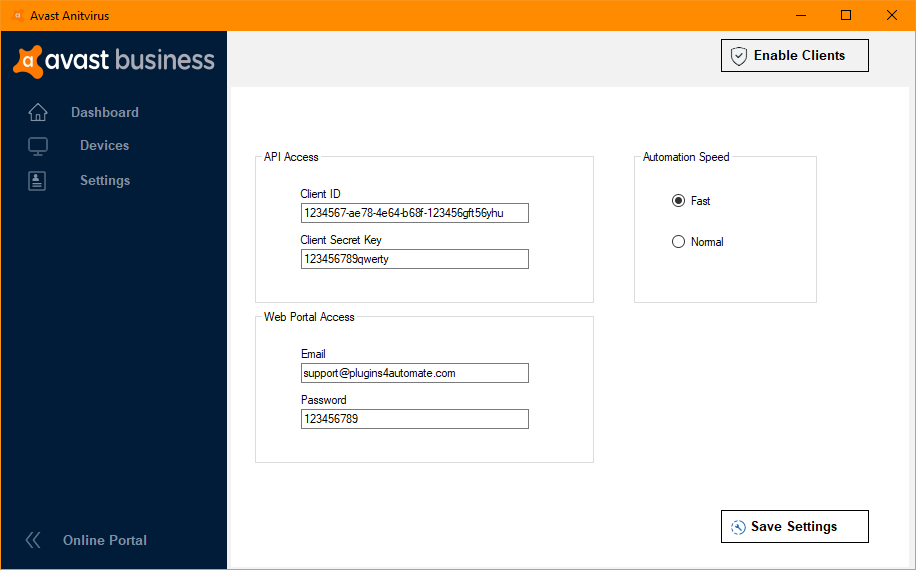Go to the Devices section
Image resolution: width=916 pixels, height=570 pixels.
pos(105,146)
